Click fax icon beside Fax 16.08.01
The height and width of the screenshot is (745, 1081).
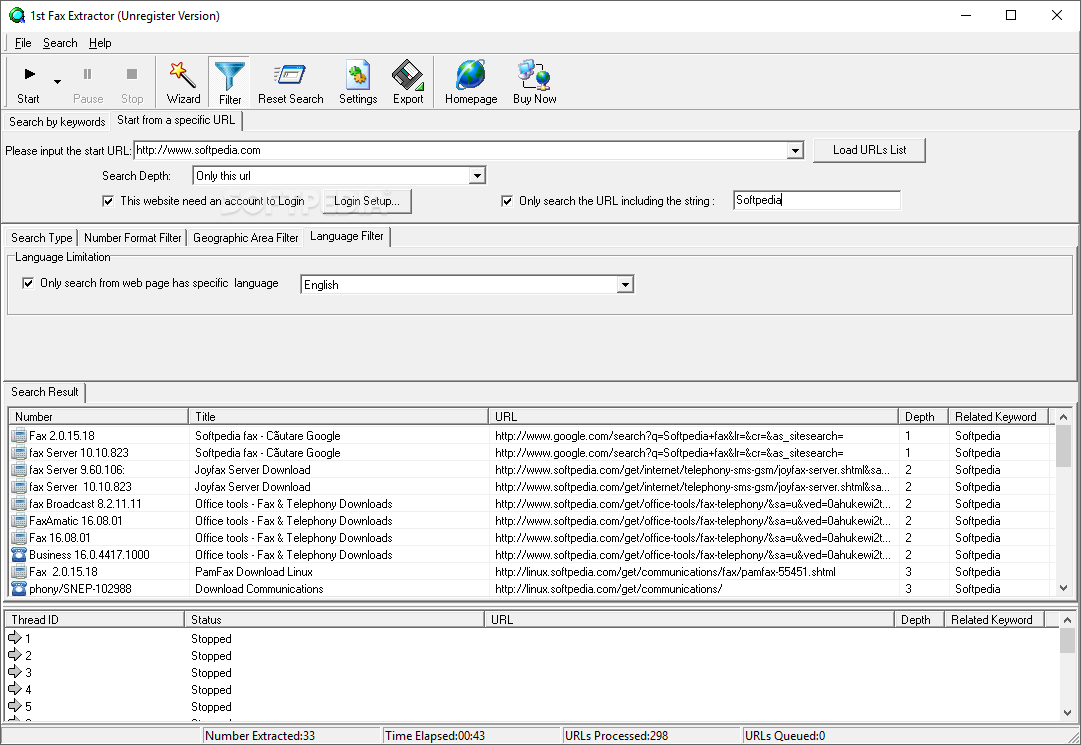[x=19, y=538]
